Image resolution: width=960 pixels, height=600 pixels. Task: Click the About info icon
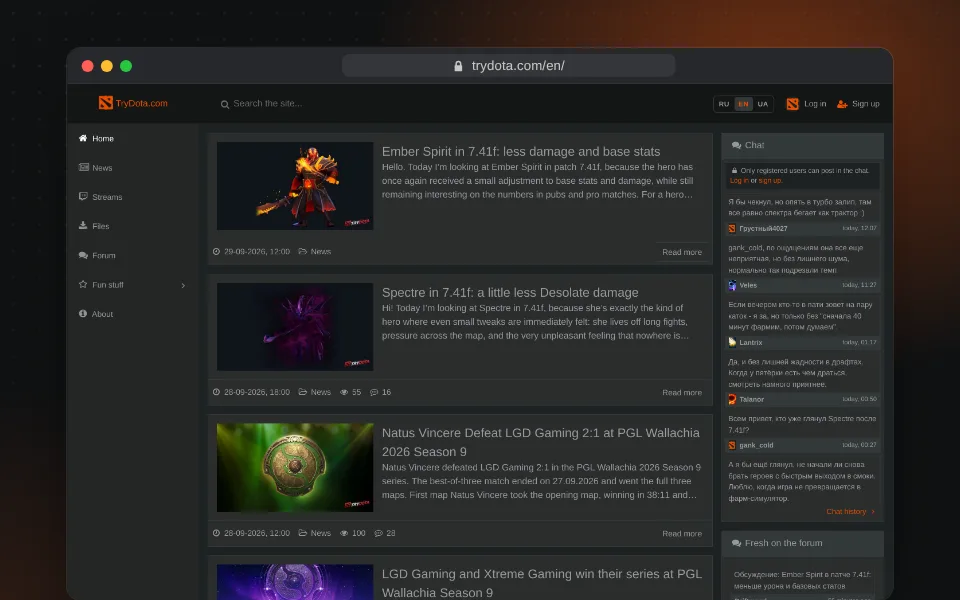(83, 313)
